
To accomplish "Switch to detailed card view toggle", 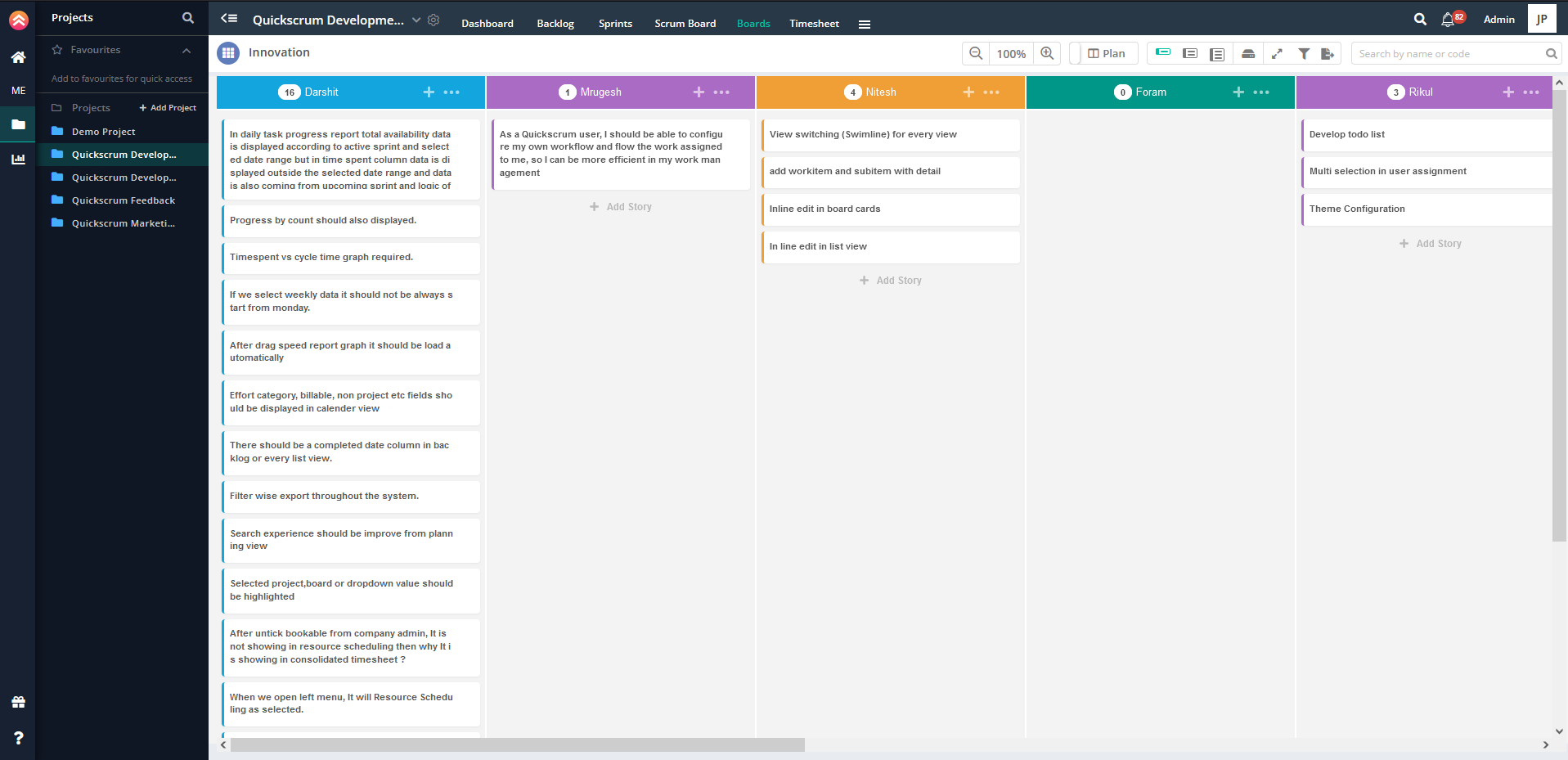I will pos(1216,53).
